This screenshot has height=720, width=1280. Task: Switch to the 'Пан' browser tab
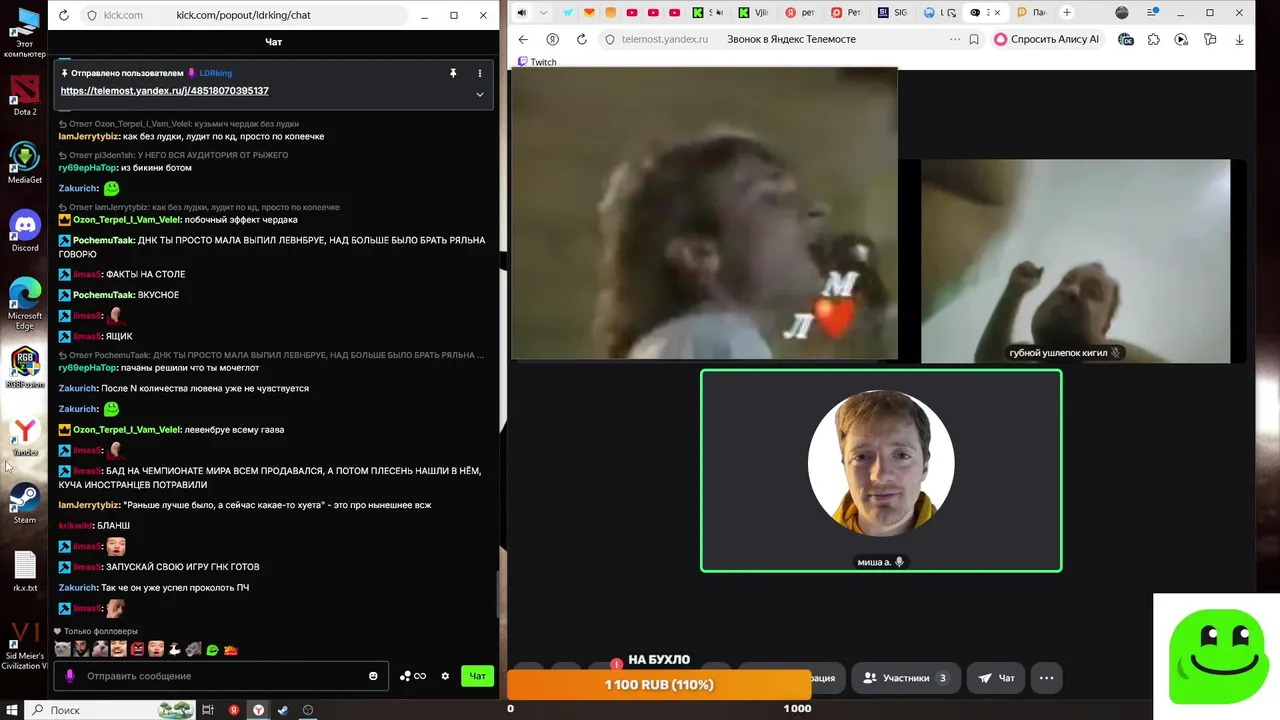coord(1031,13)
